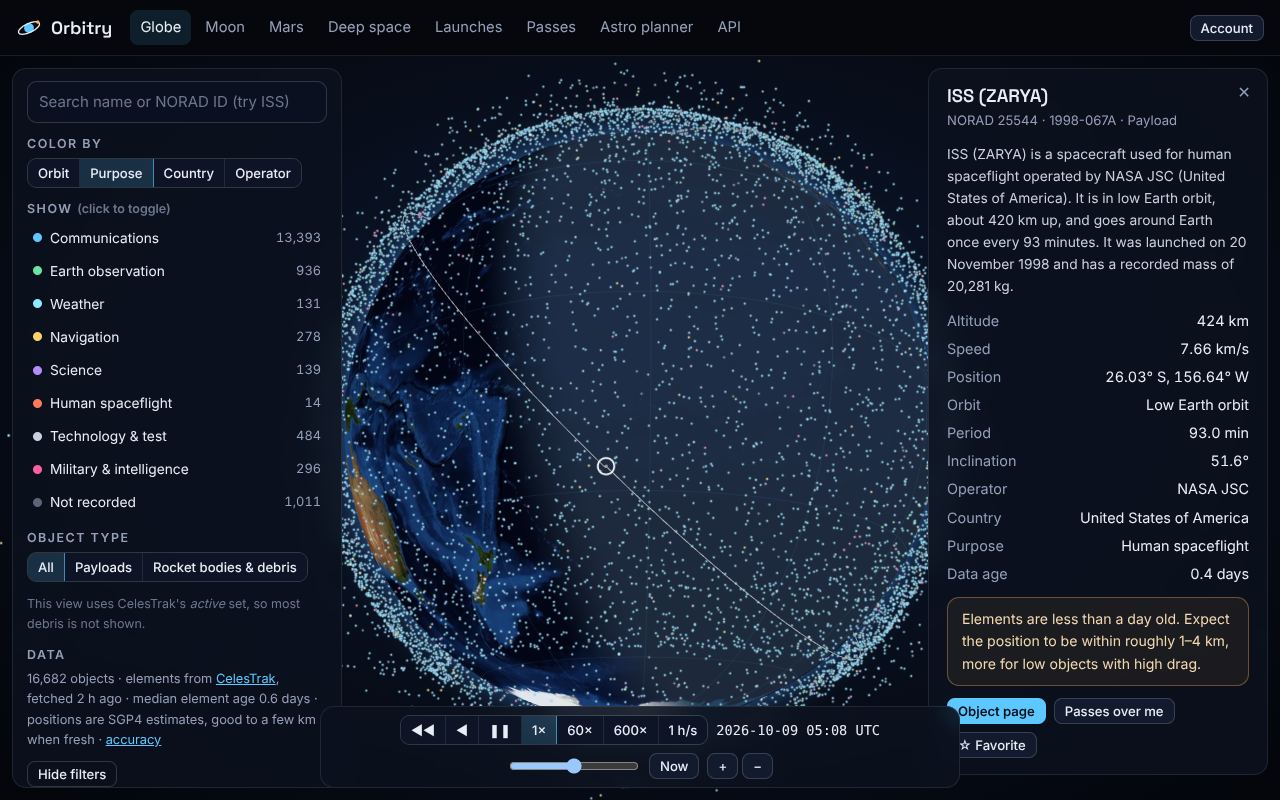
Task: Open the CelesTrak source link
Action: [x=246, y=678]
